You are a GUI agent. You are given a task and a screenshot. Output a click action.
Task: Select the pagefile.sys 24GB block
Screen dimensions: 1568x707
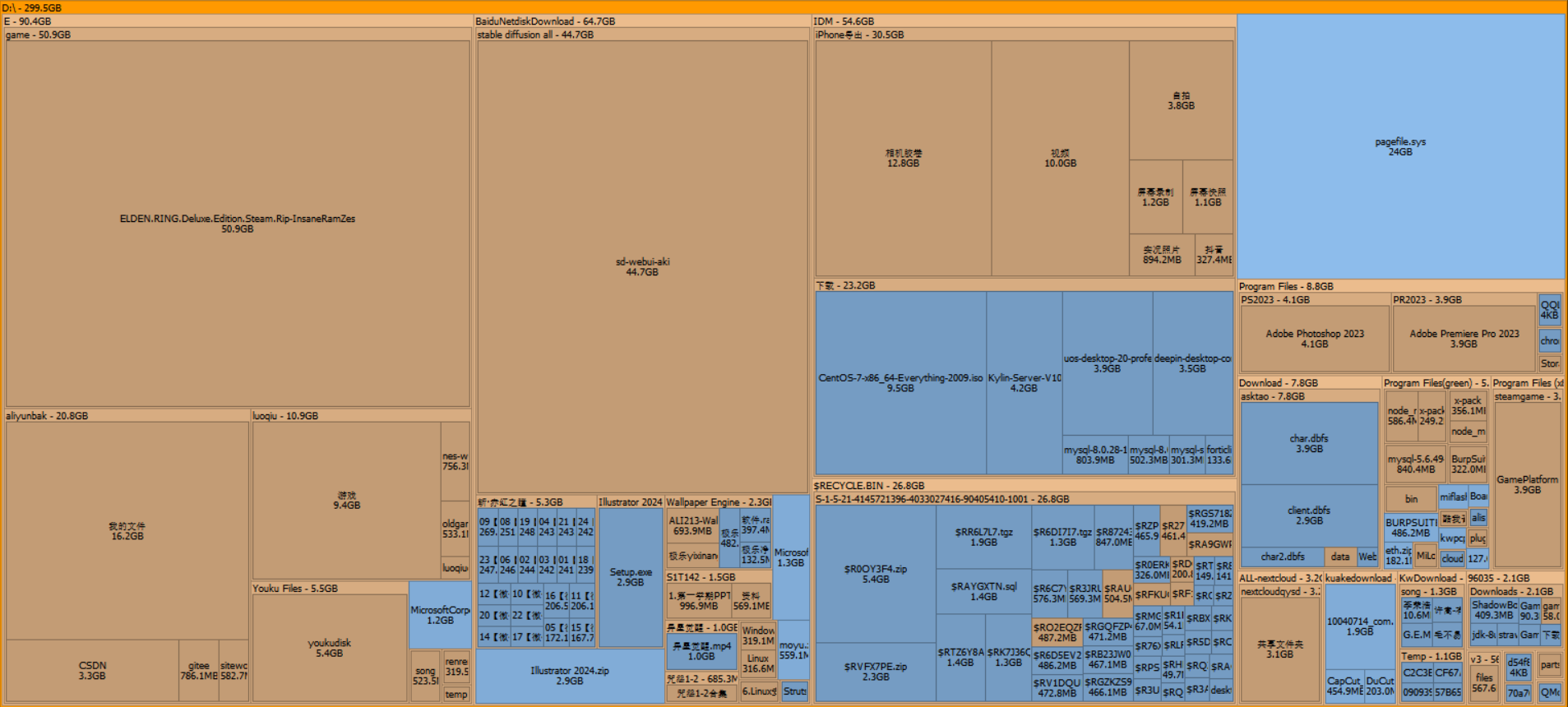(1400, 146)
